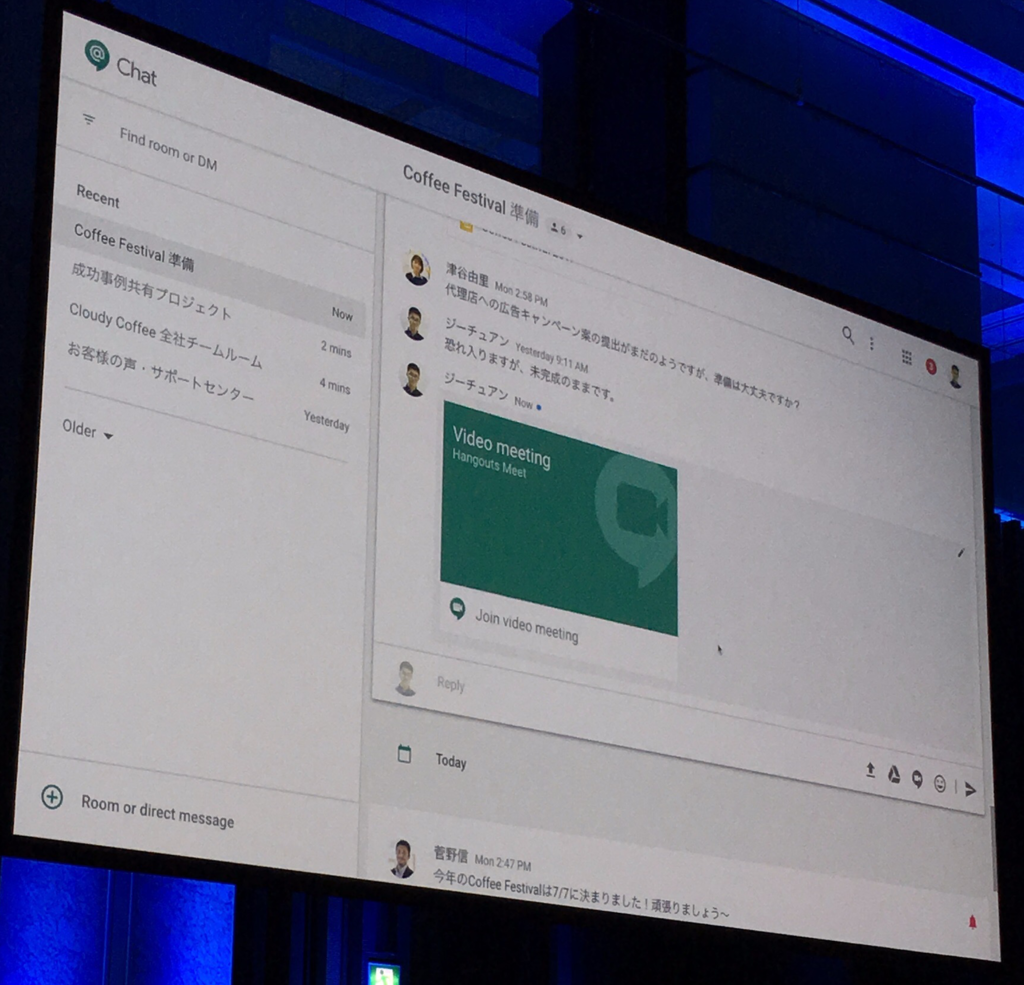The height and width of the screenshot is (985, 1024).
Task: Click the avatar beside the Yesterday 9:11 AM message
Action: click(414, 323)
